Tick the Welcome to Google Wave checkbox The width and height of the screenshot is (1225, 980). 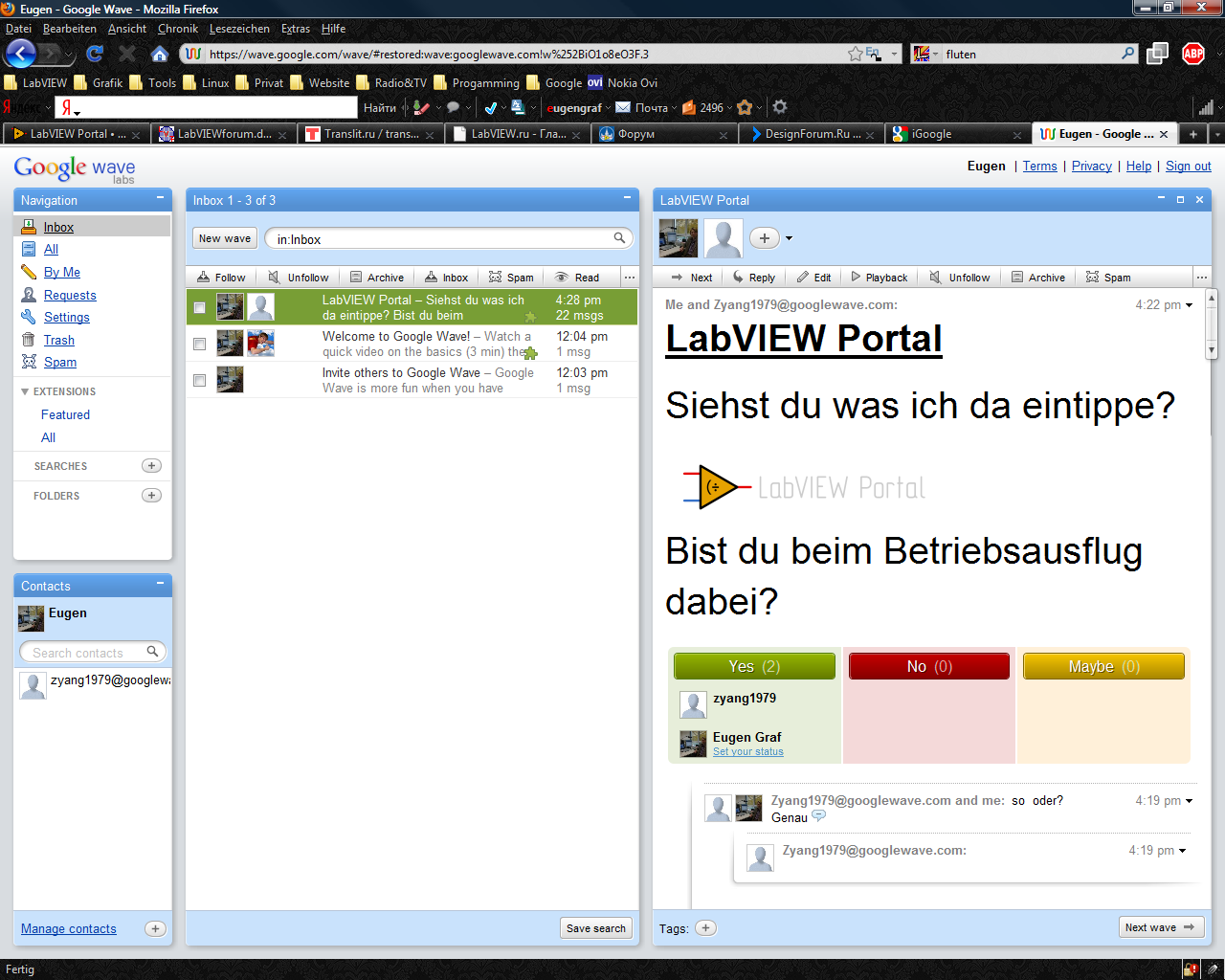[x=199, y=344]
